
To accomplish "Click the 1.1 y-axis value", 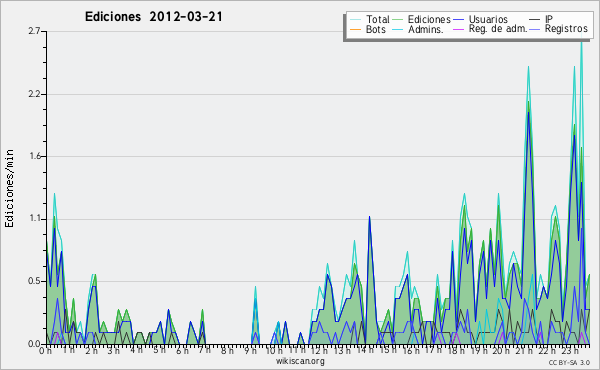I will pyautogui.click(x=34, y=219).
